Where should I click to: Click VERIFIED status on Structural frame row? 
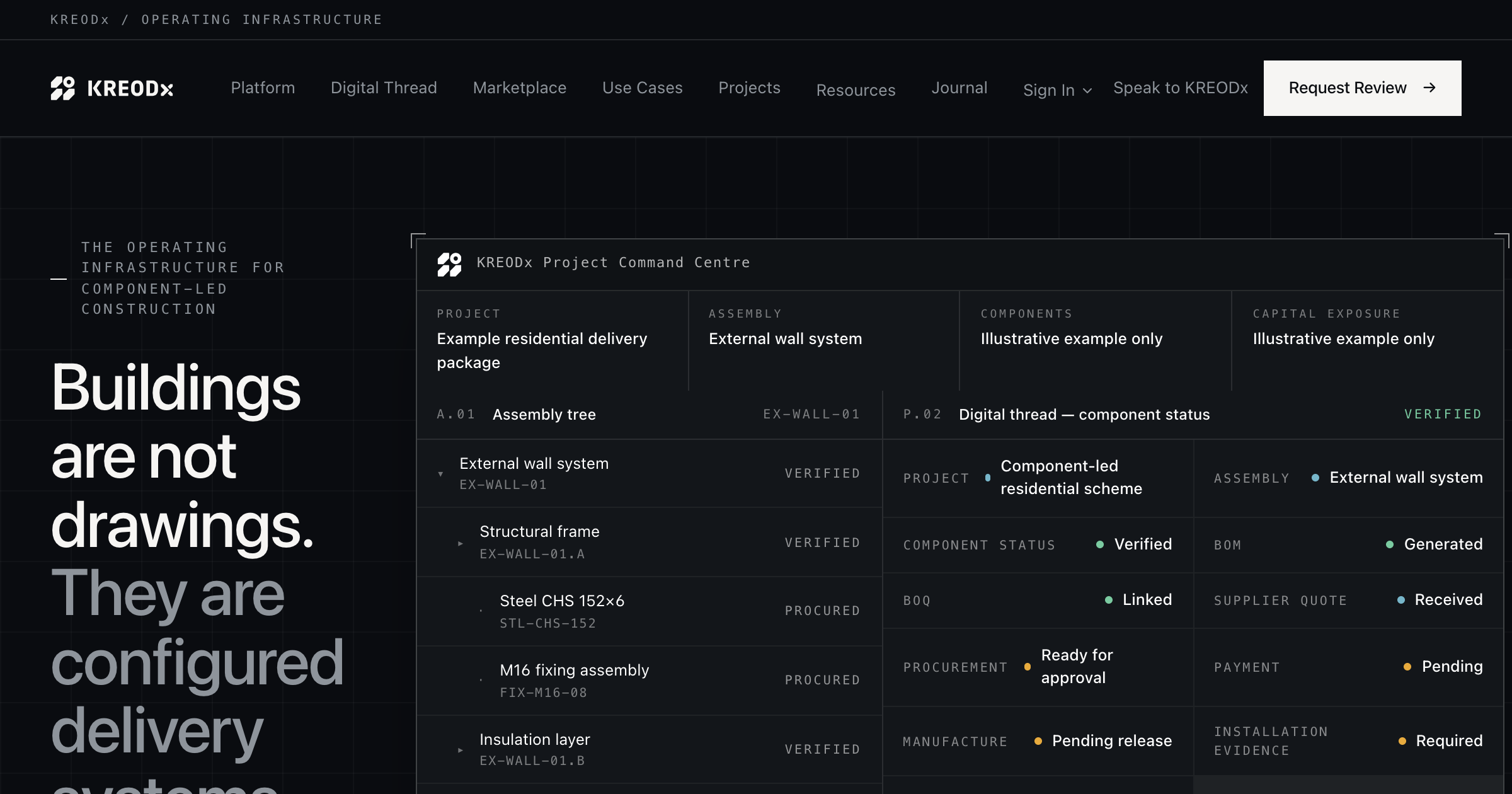(822, 543)
